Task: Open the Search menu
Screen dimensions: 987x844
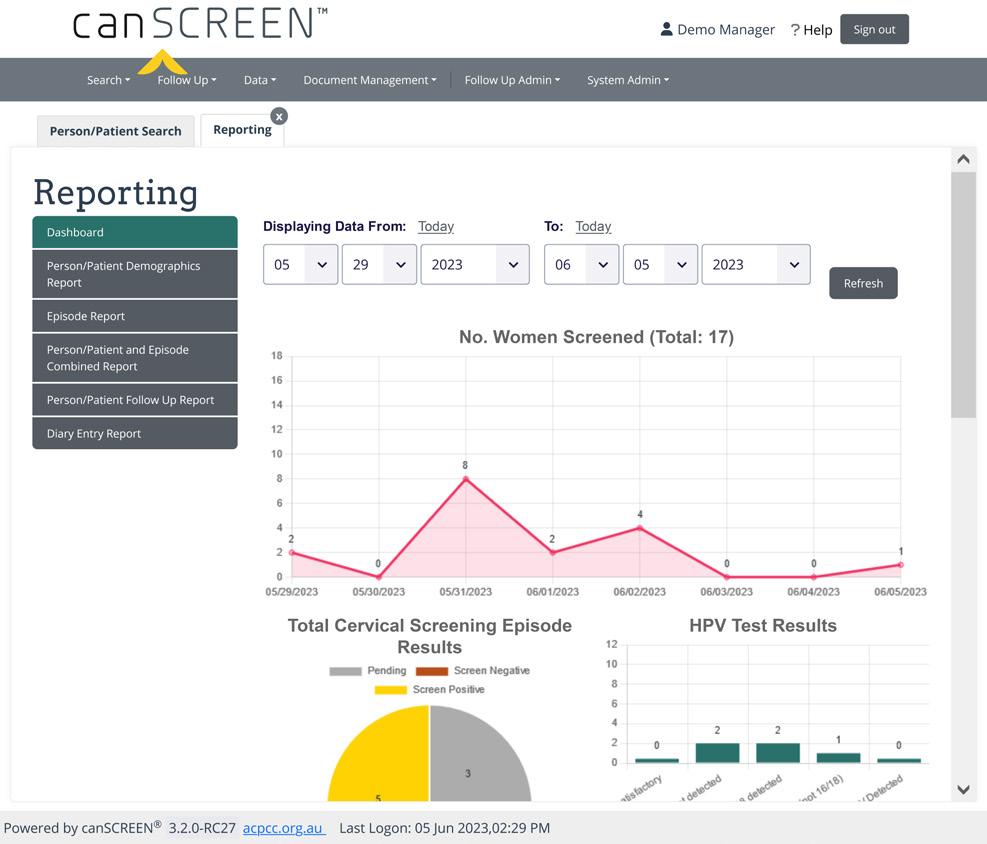Action: [x=107, y=80]
